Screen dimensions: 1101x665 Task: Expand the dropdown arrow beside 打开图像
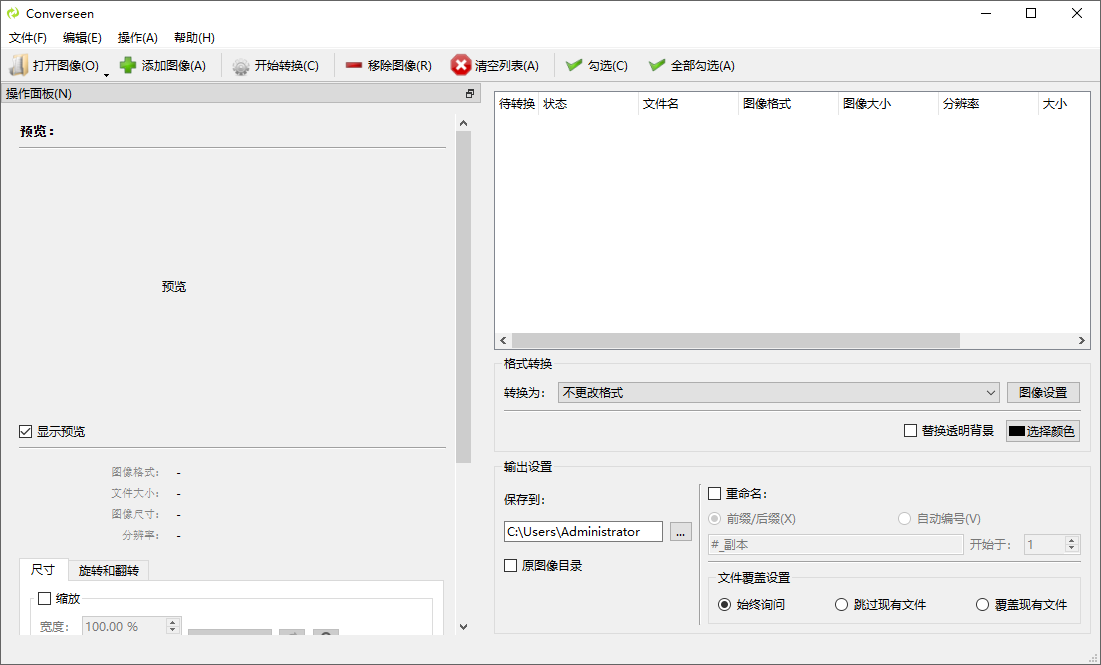coord(106,73)
